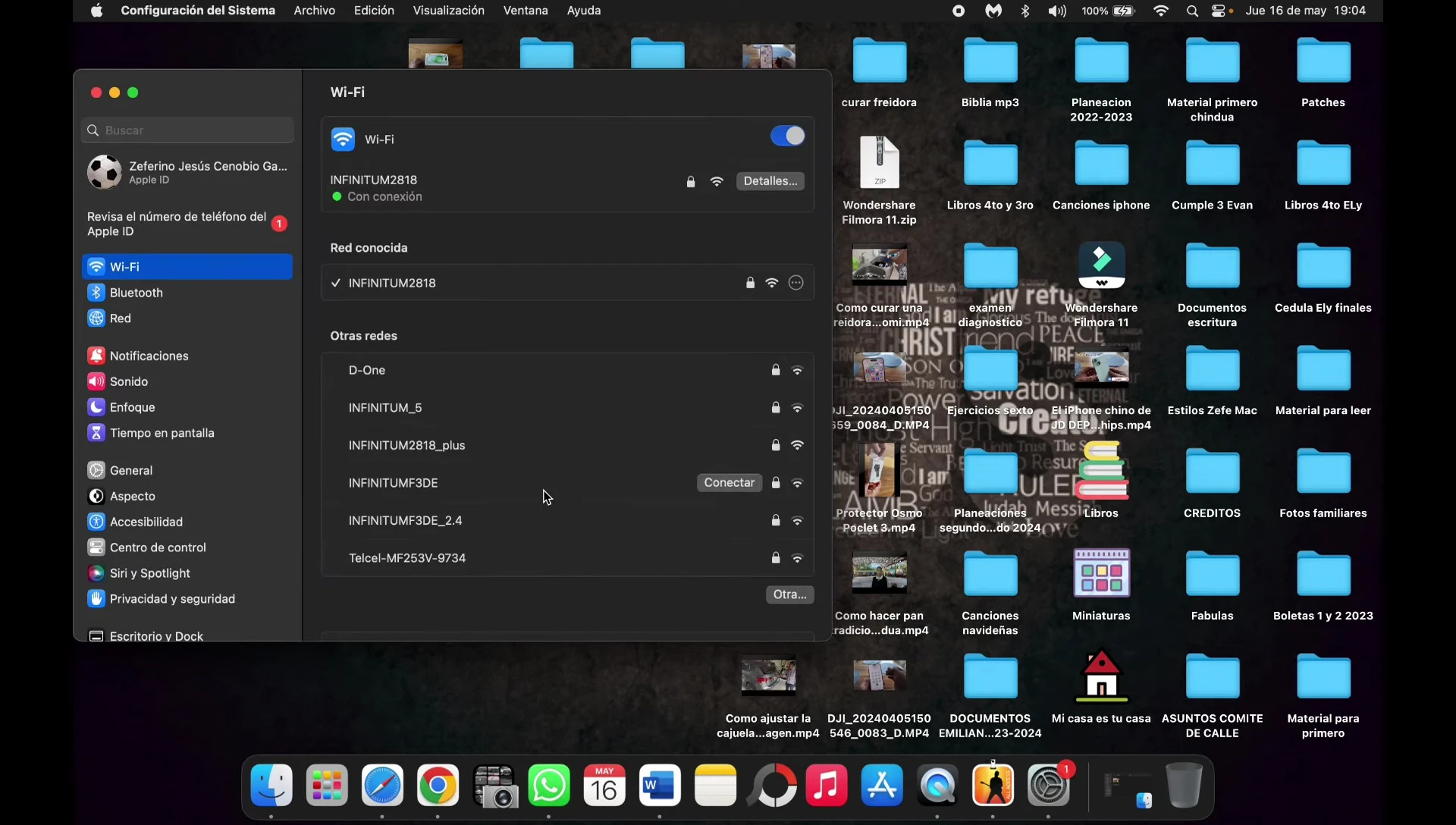Select the INFINITUM2818_plus network row
This screenshot has height=825, width=1456.
pos(567,446)
